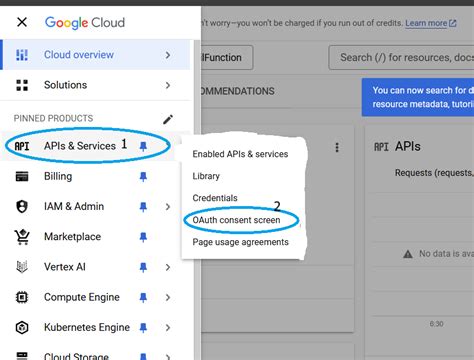Click the Marketplace shopping cart icon

[22, 237]
